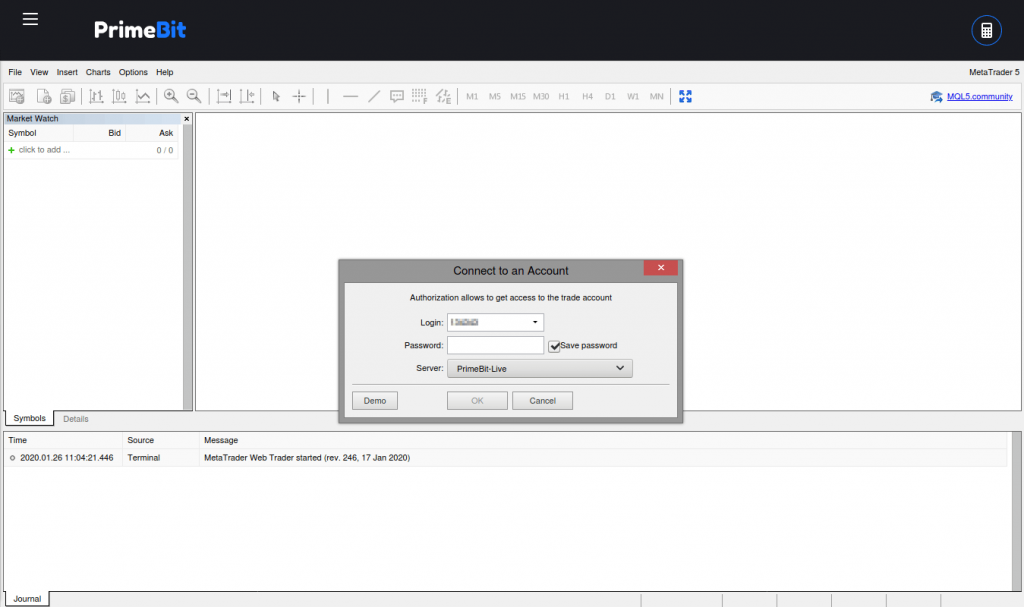Image resolution: width=1024 pixels, height=607 pixels.
Task: Select the 'MetaTrader Web Trader started' journal row
Action: [505, 458]
